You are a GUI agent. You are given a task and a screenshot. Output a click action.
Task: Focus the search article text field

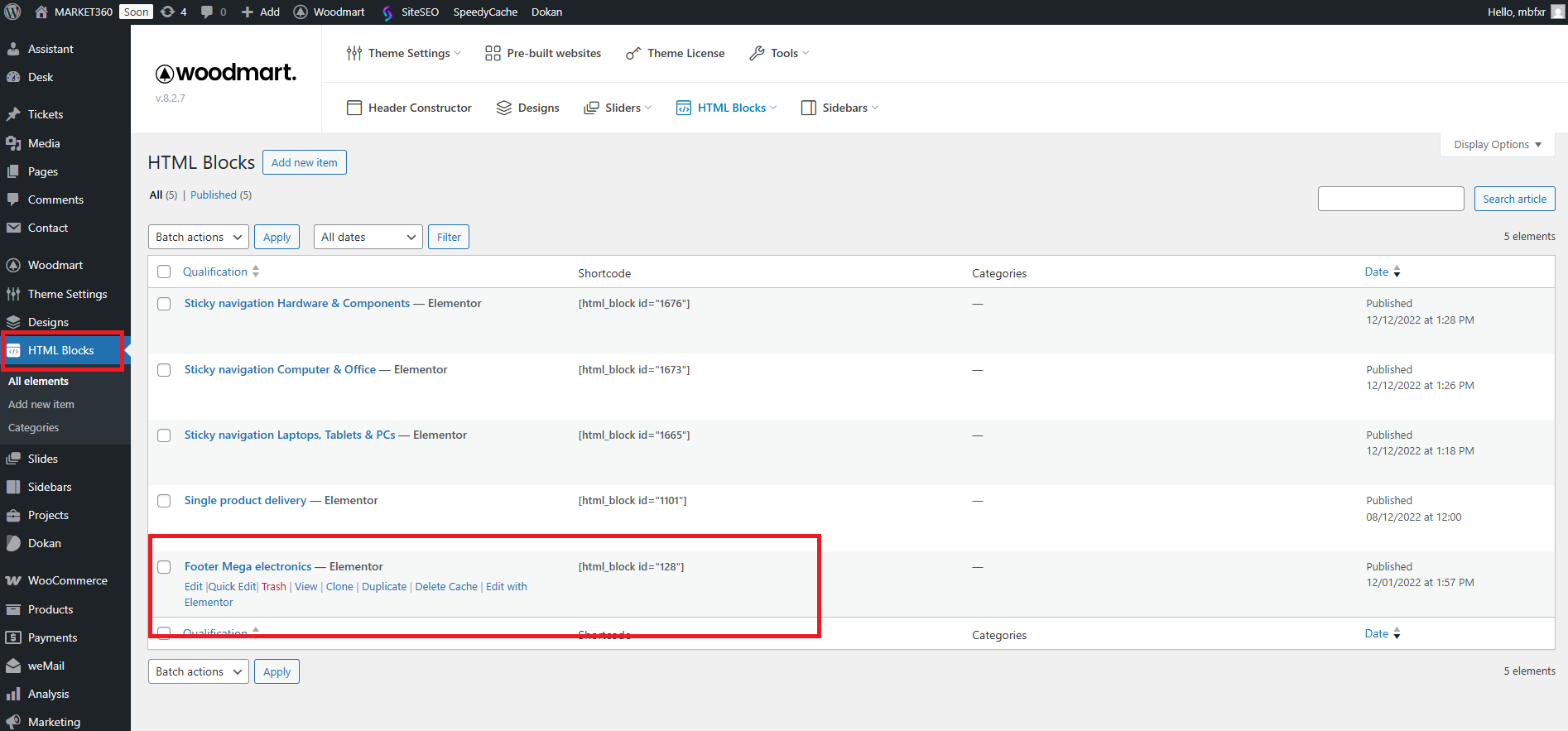[x=1391, y=199]
